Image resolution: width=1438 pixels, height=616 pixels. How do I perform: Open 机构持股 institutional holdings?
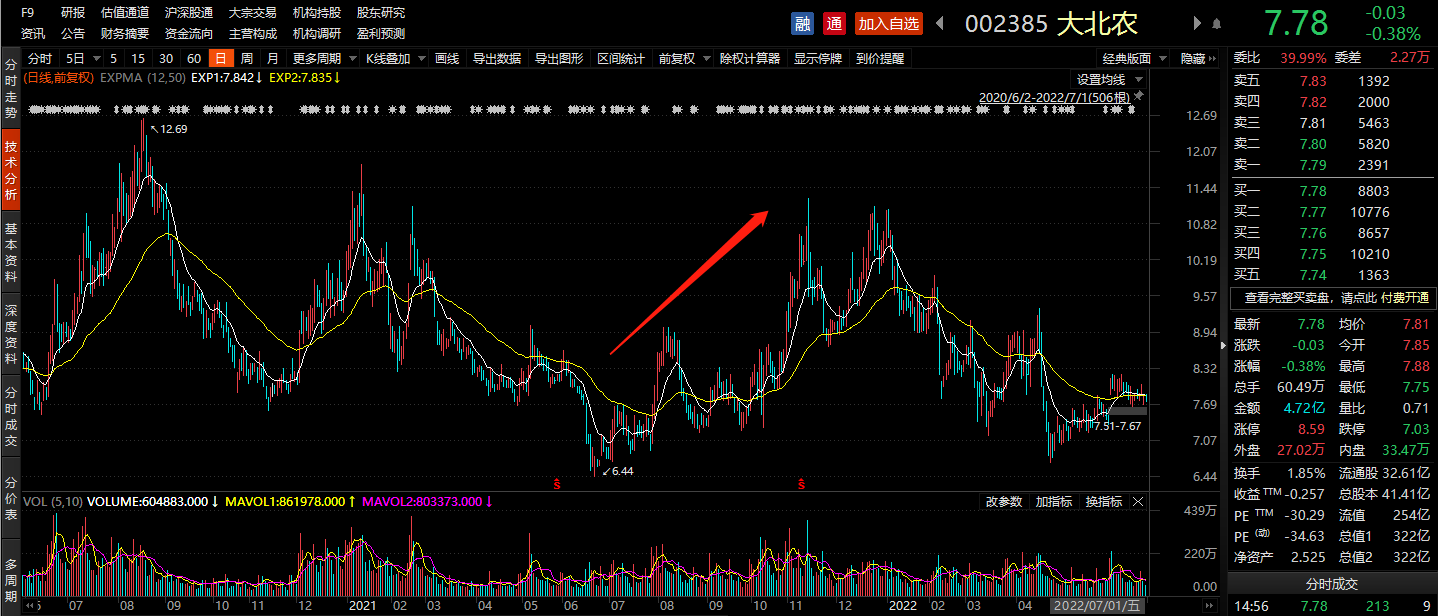click(x=317, y=13)
